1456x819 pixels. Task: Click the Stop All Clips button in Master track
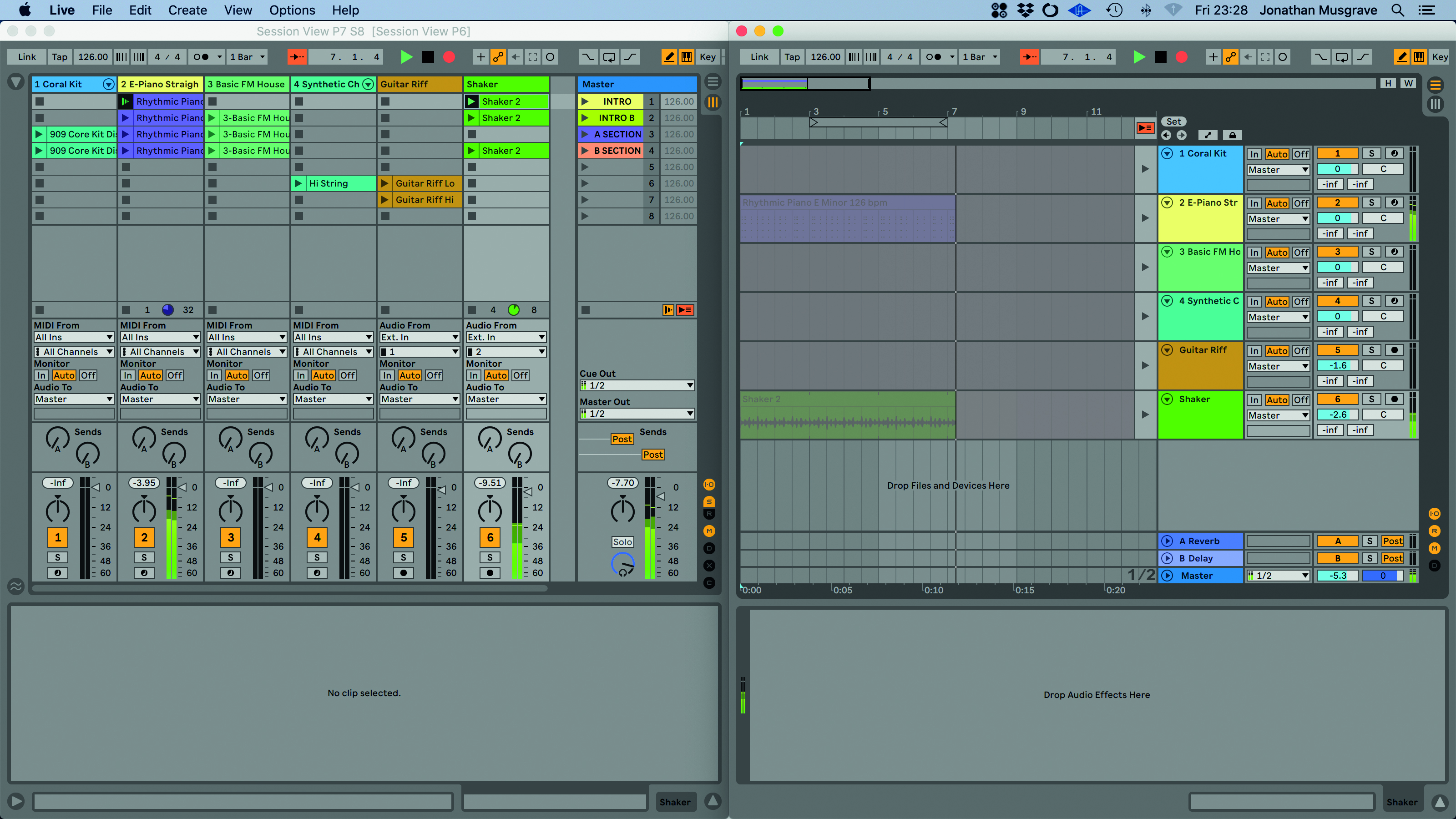(x=586, y=310)
